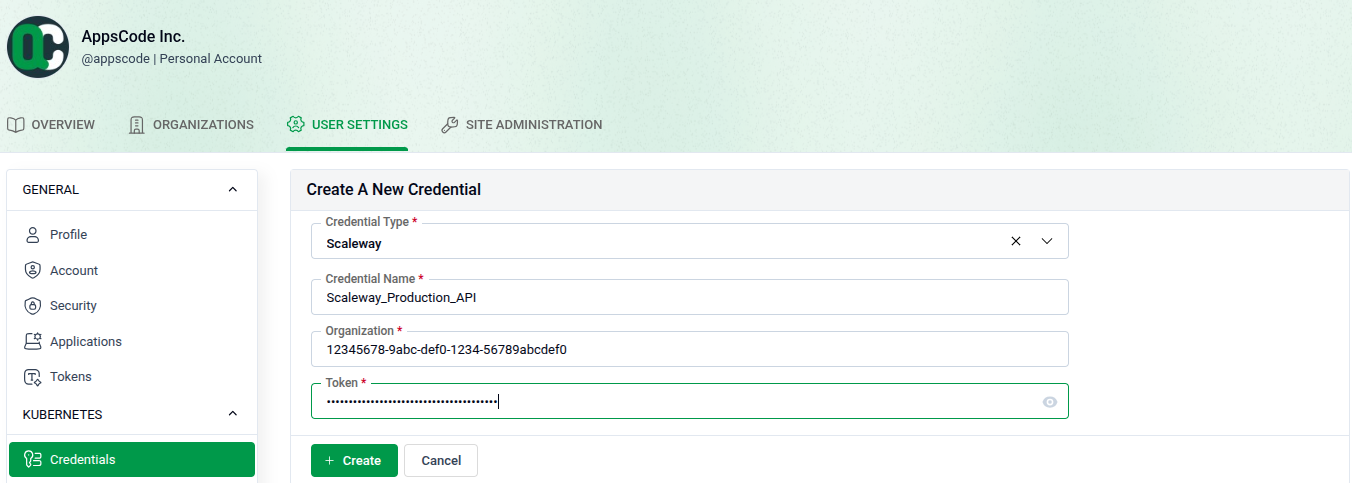Click the Applications icon in sidebar

click(32, 341)
